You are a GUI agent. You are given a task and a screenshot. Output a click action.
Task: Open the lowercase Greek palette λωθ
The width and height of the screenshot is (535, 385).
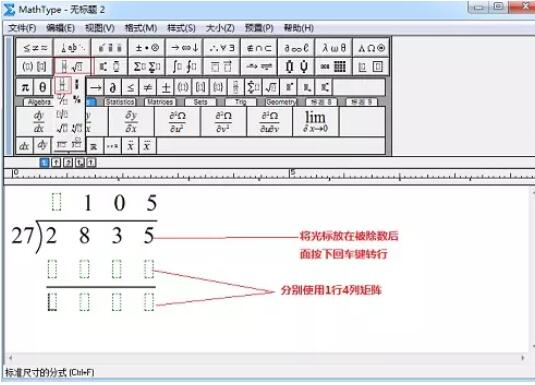coord(334,48)
